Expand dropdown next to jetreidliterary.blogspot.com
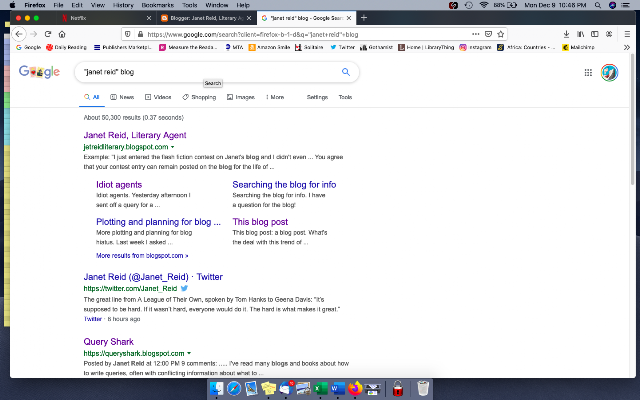The width and height of the screenshot is (640, 400). pos(173,147)
